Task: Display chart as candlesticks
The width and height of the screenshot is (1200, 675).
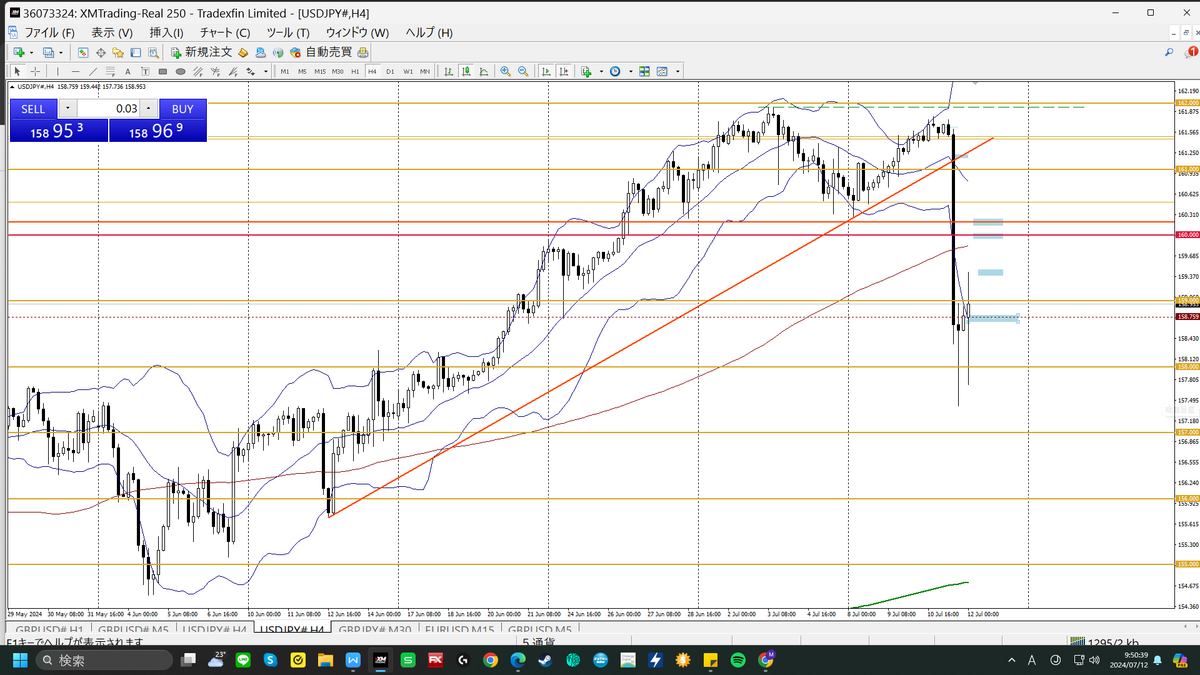Action: (x=465, y=71)
